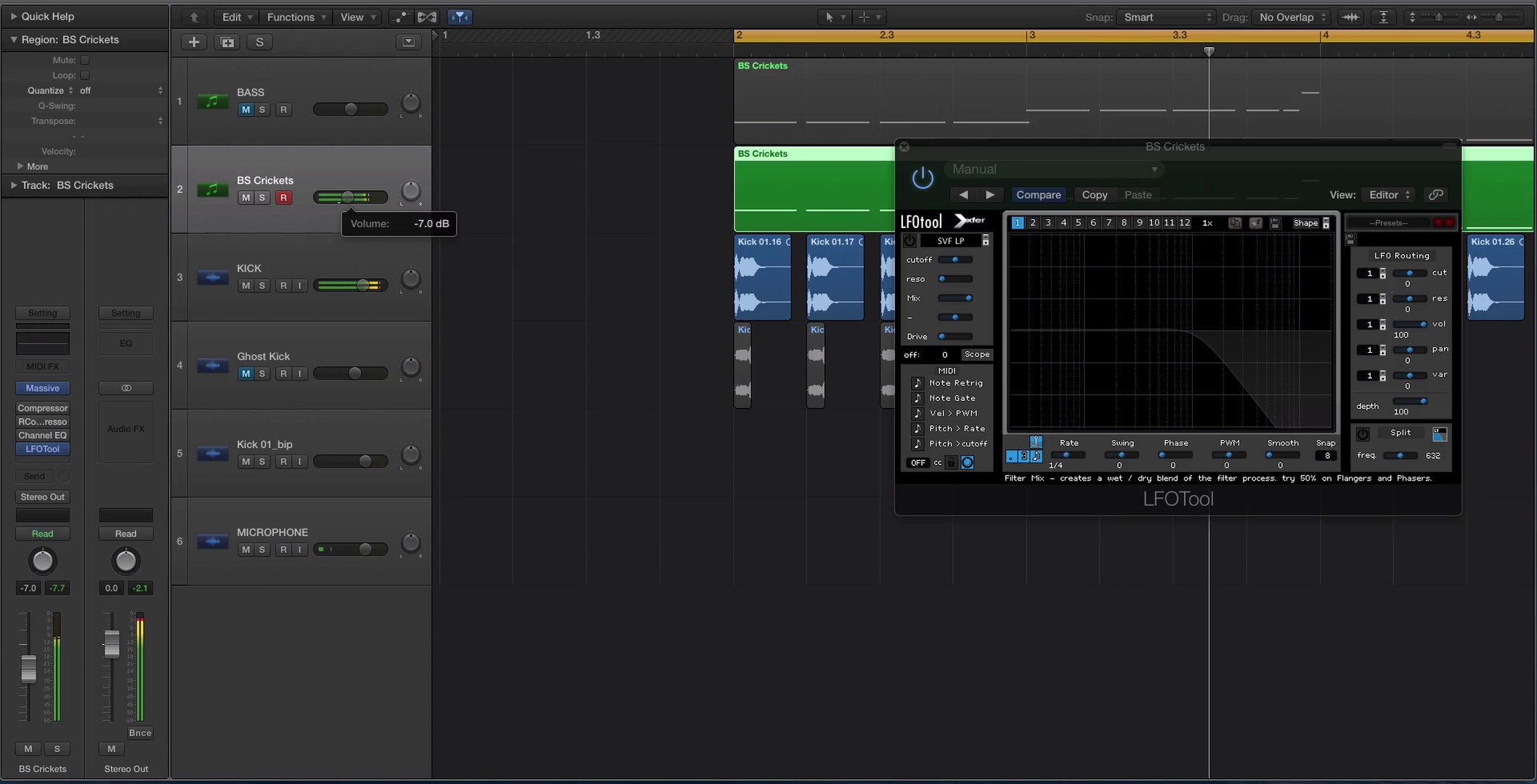Open the Manual preset dropdown
This screenshot has height=784, width=1537.
1053,169
